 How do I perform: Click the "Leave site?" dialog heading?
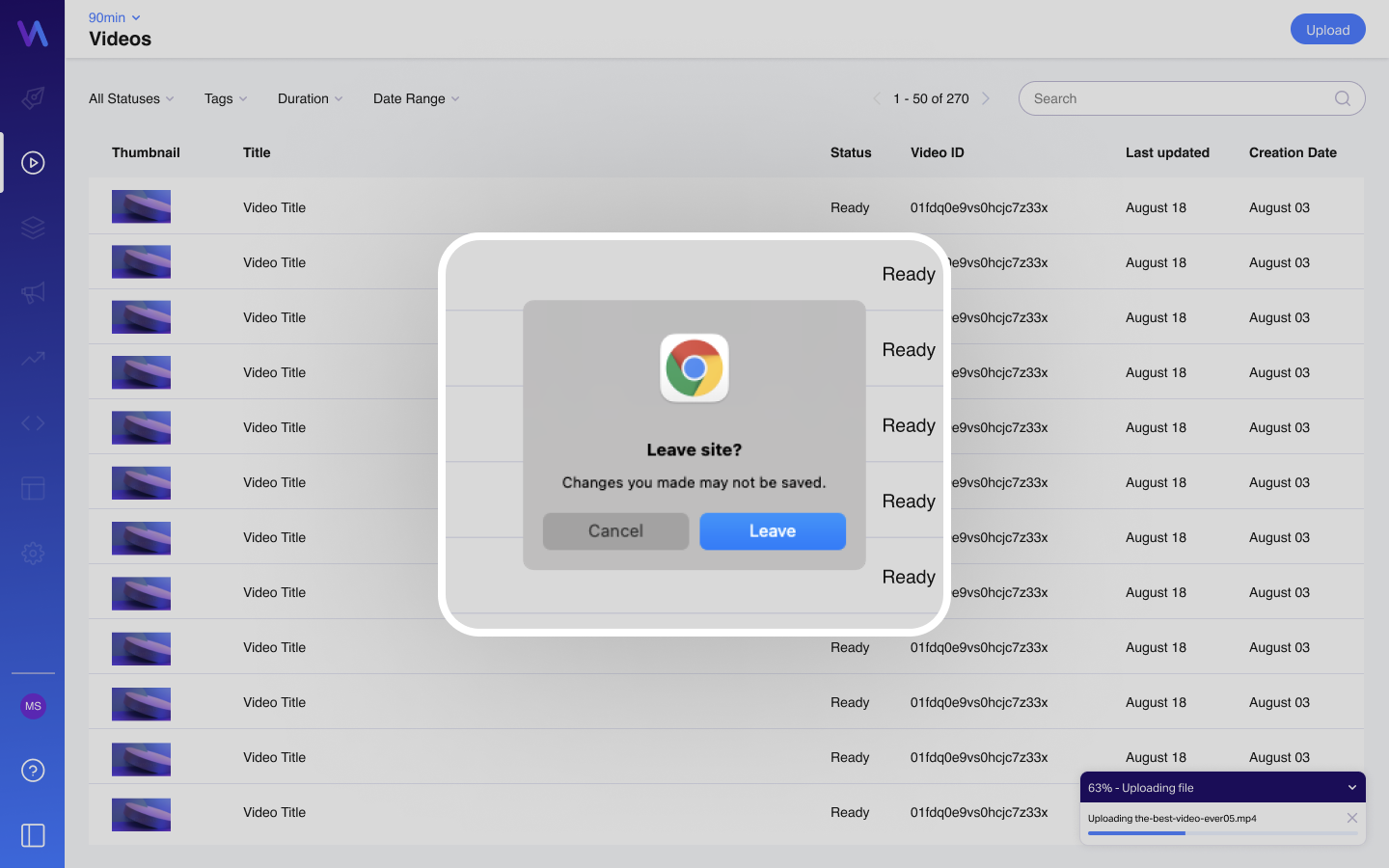694,449
